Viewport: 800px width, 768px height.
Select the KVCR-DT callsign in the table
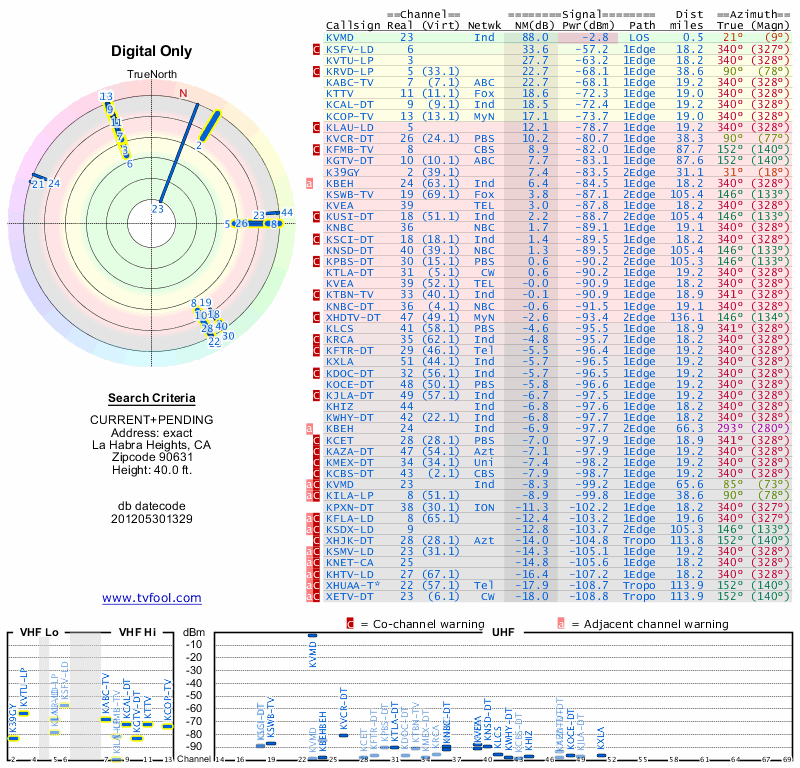(349, 138)
